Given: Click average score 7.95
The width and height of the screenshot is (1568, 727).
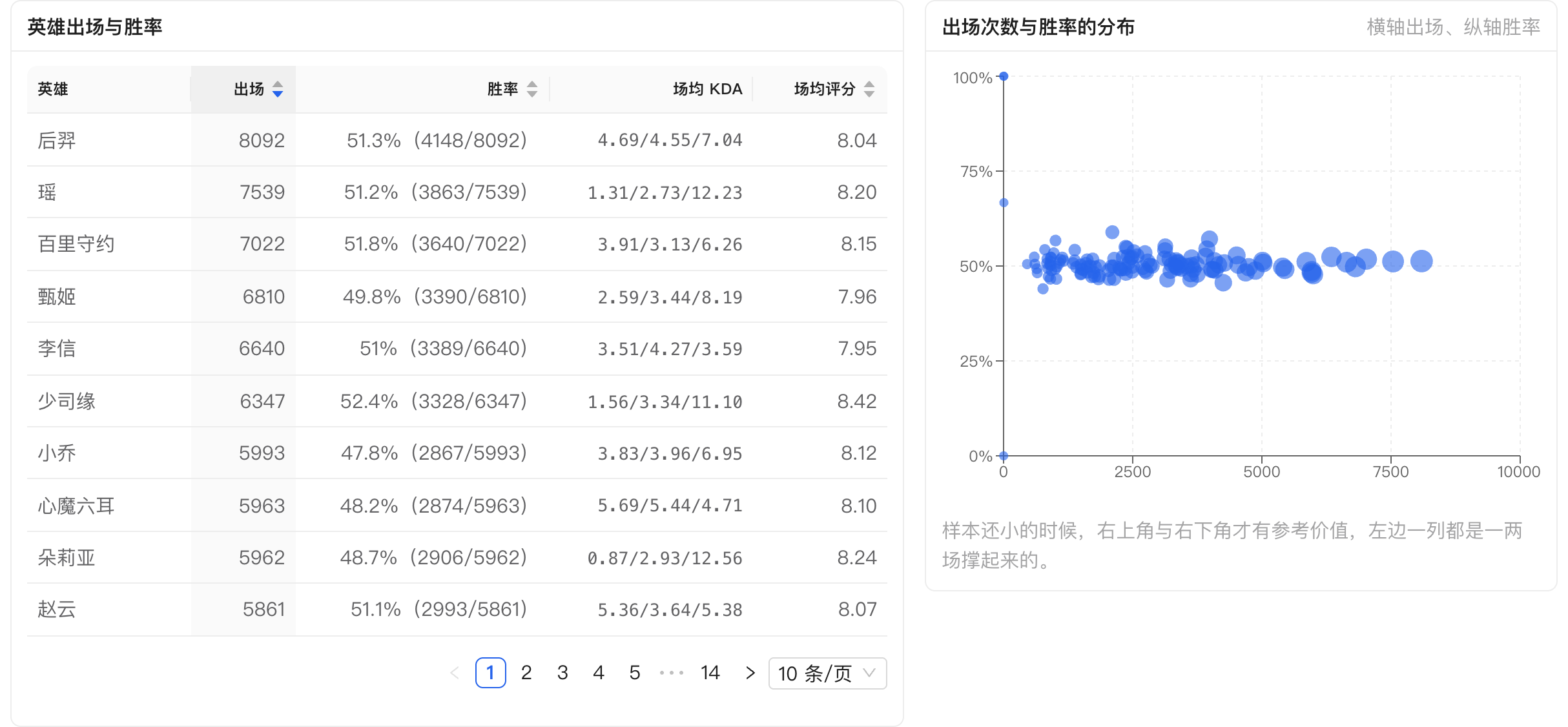Looking at the screenshot, I should pyautogui.click(x=857, y=349).
